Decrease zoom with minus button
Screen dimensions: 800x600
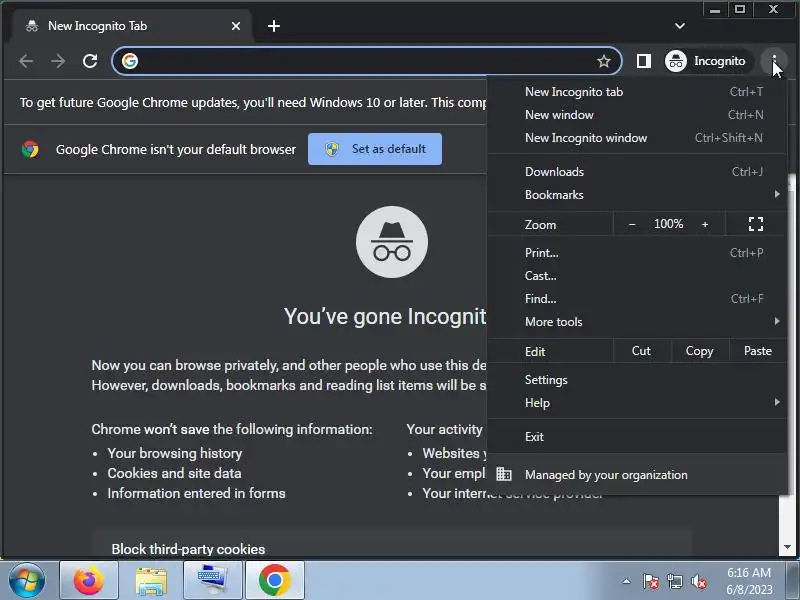point(632,224)
